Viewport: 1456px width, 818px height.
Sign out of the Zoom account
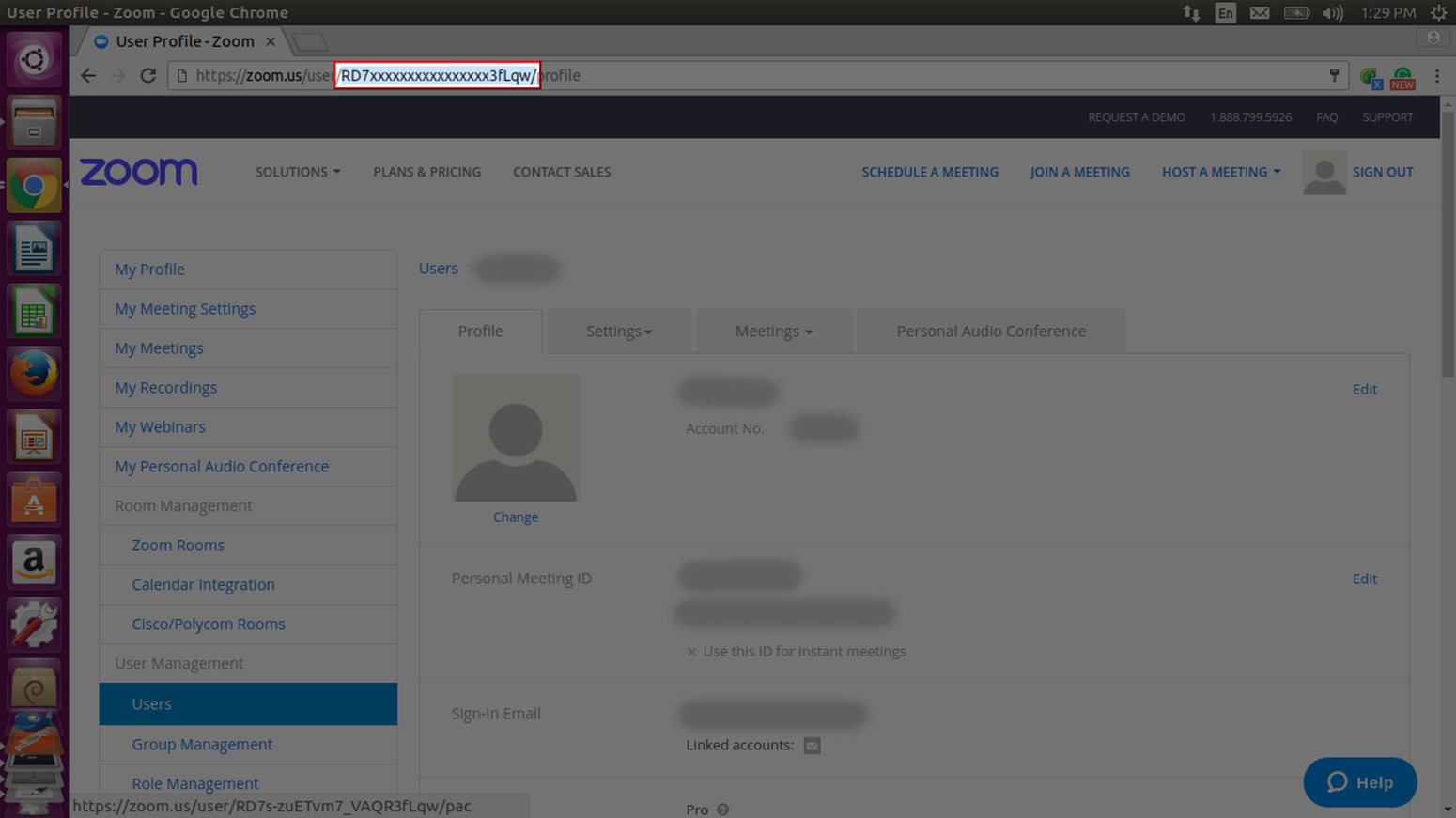pyautogui.click(x=1383, y=172)
